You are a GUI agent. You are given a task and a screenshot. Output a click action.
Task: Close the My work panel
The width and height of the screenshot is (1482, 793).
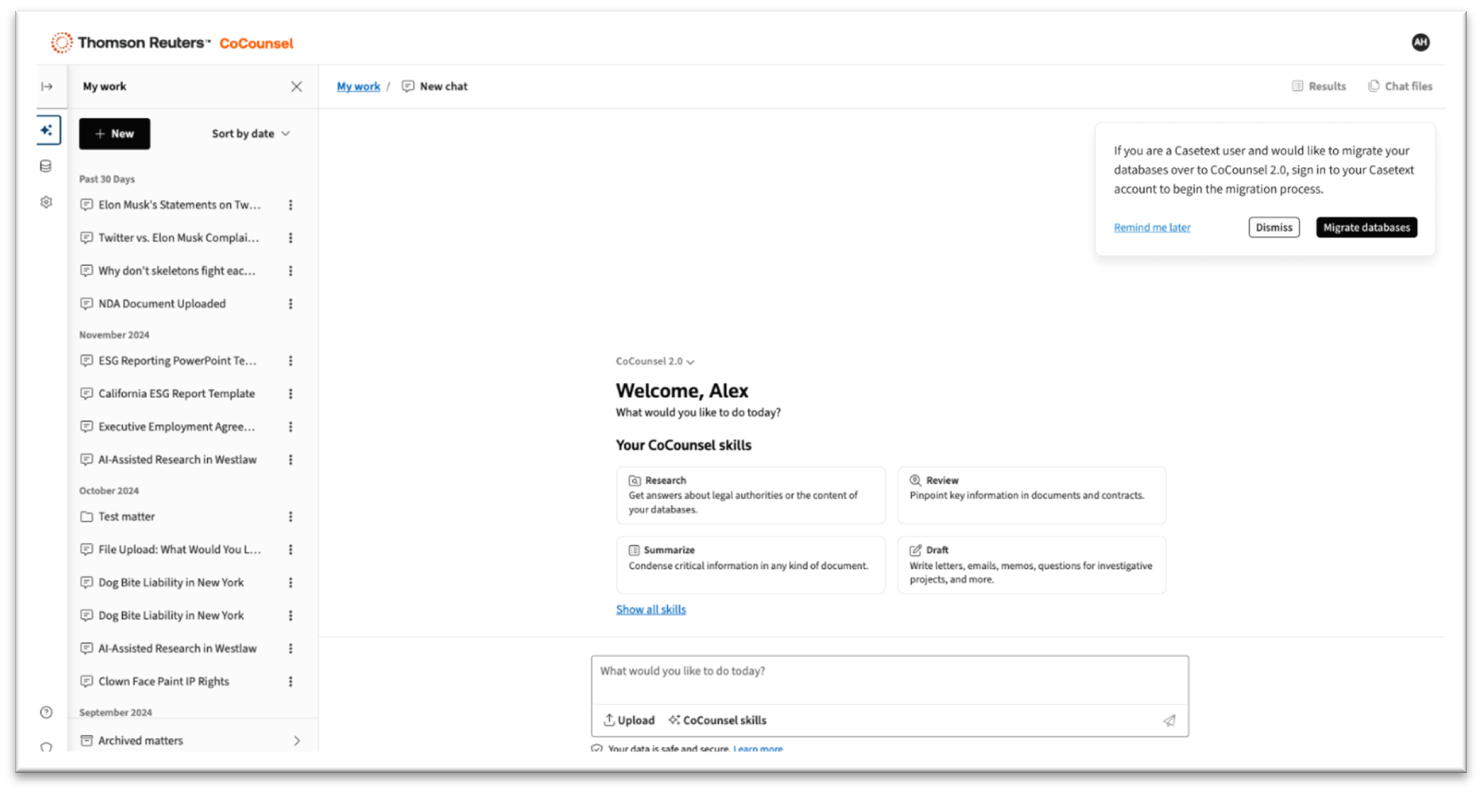pyautogui.click(x=296, y=86)
